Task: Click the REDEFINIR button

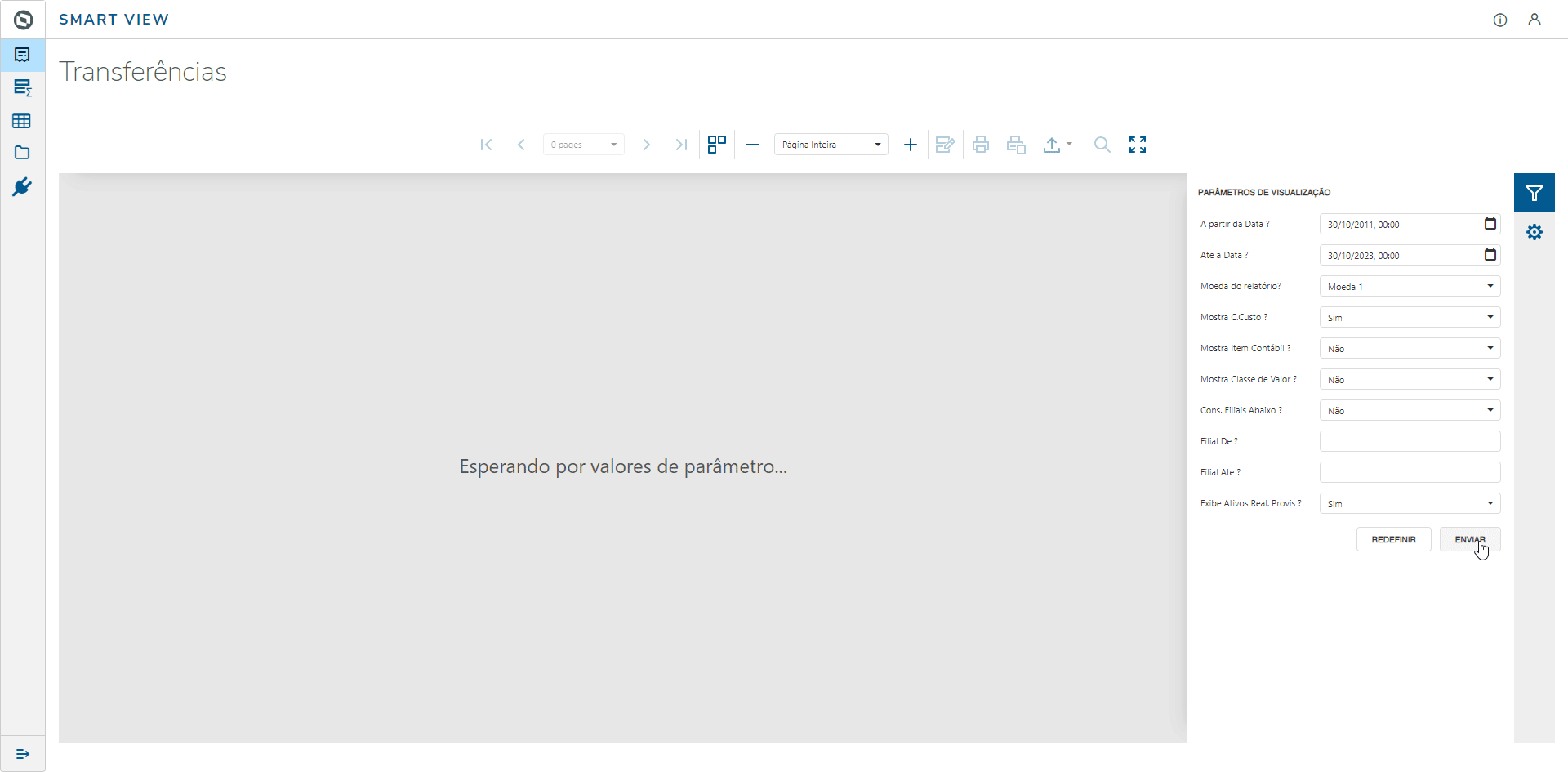Action: [1394, 539]
